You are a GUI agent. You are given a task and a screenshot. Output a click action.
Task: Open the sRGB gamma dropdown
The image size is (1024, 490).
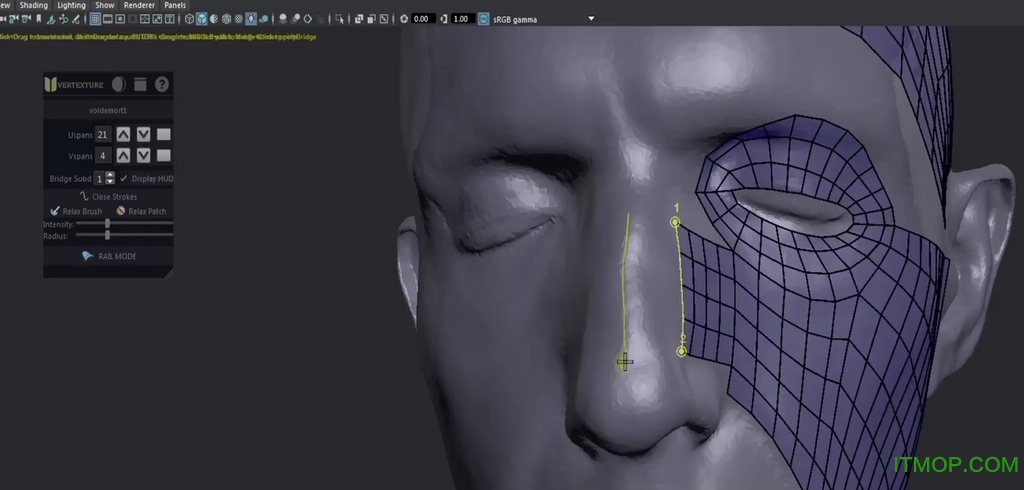click(591, 18)
